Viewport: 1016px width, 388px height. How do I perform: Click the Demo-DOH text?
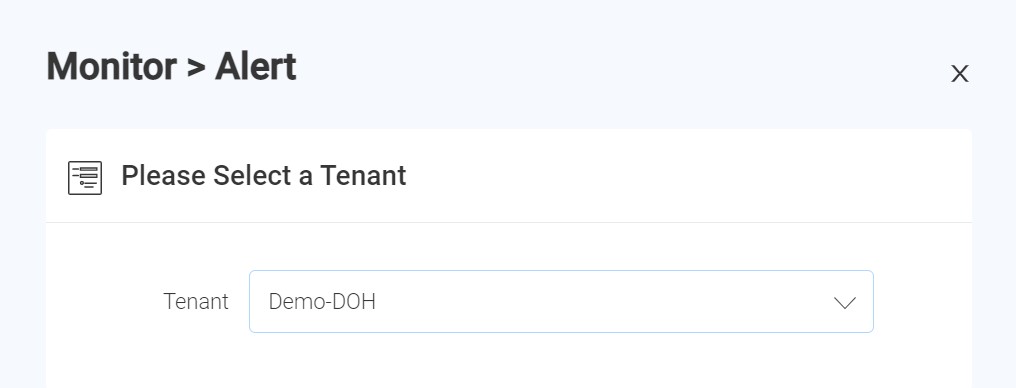click(x=322, y=302)
